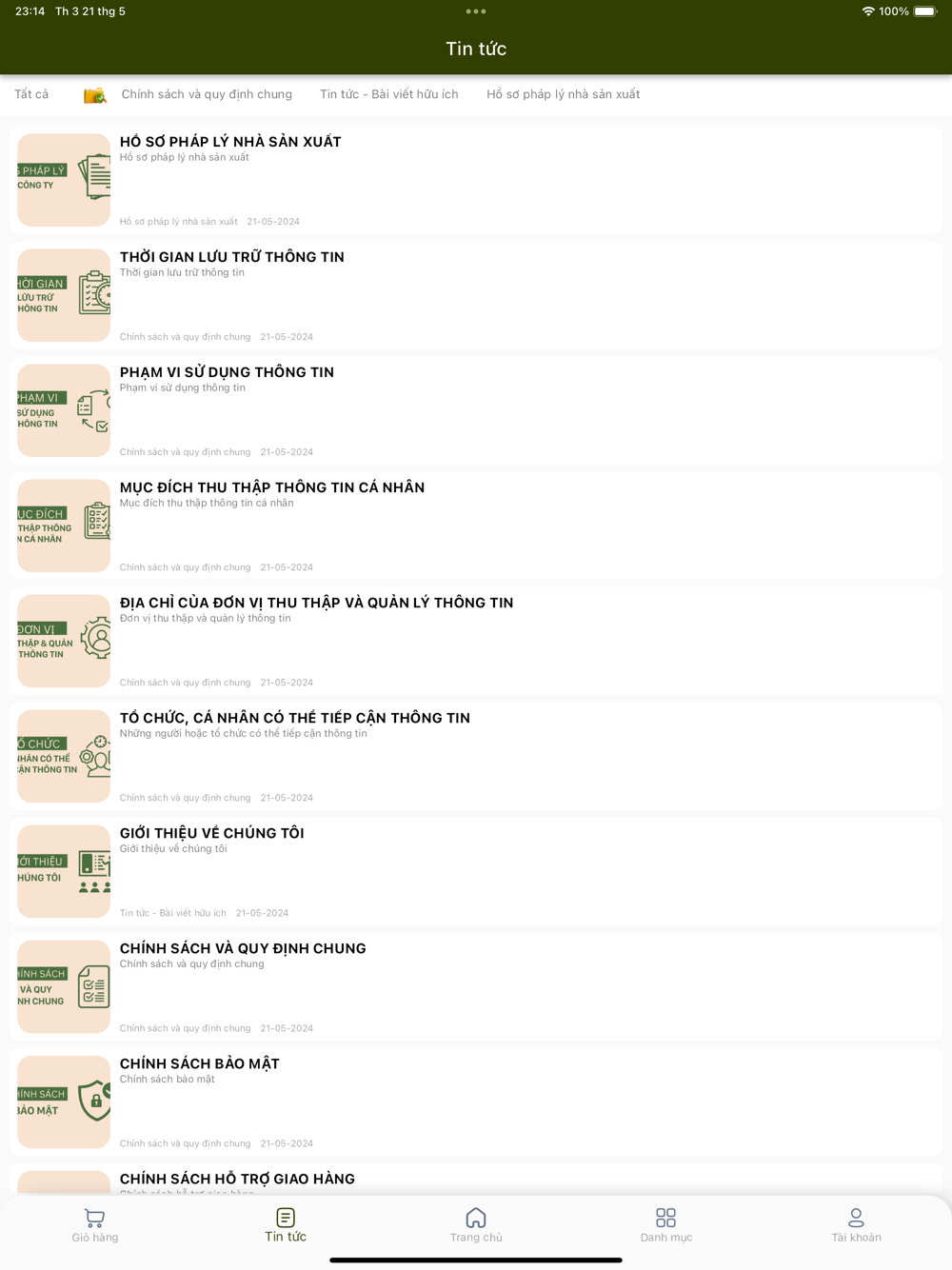Open article THỜI GIAN LƯU TRỮ THÔNG TIN

click(476, 295)
